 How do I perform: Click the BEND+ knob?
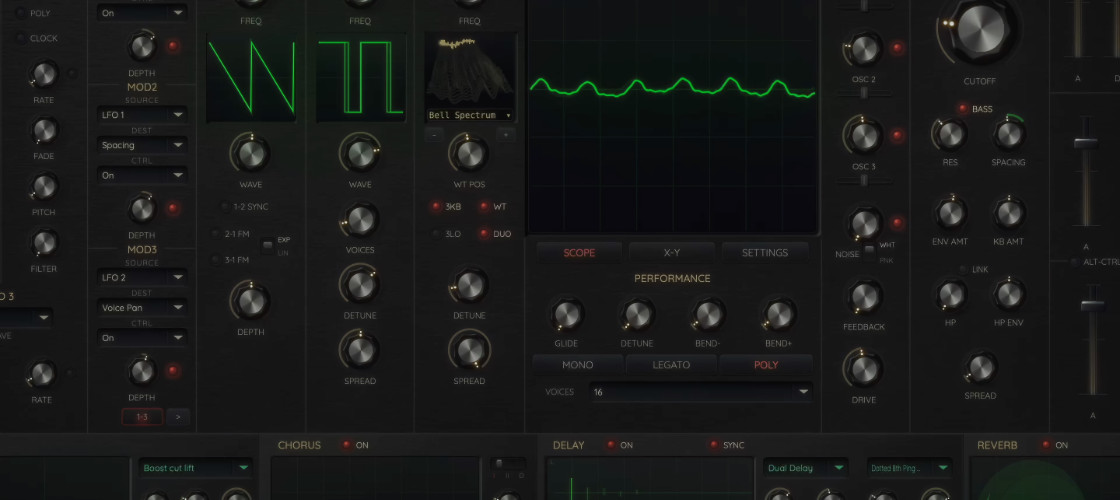778,314
